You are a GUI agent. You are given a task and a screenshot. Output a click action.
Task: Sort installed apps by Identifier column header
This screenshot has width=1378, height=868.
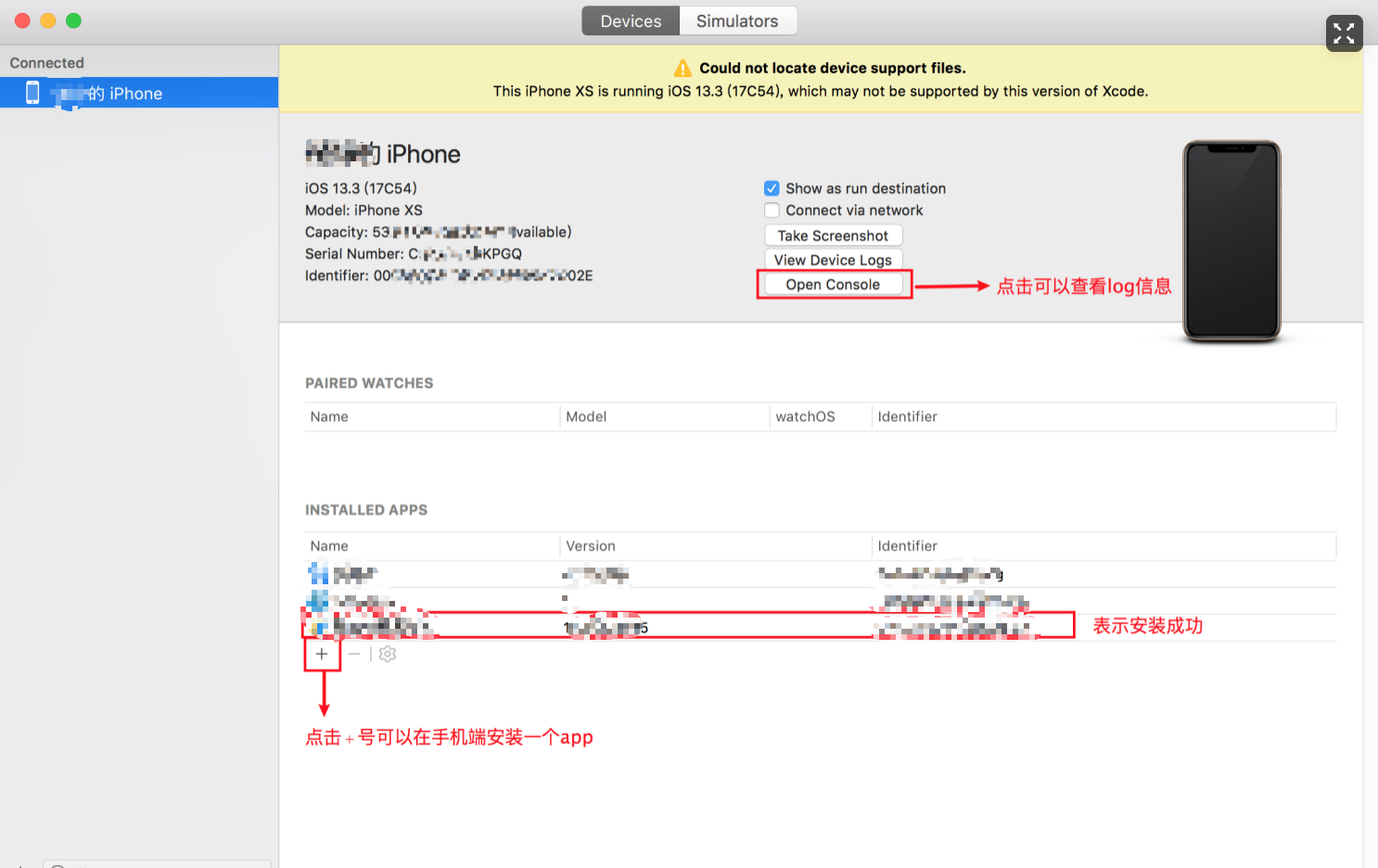(907, 546)
